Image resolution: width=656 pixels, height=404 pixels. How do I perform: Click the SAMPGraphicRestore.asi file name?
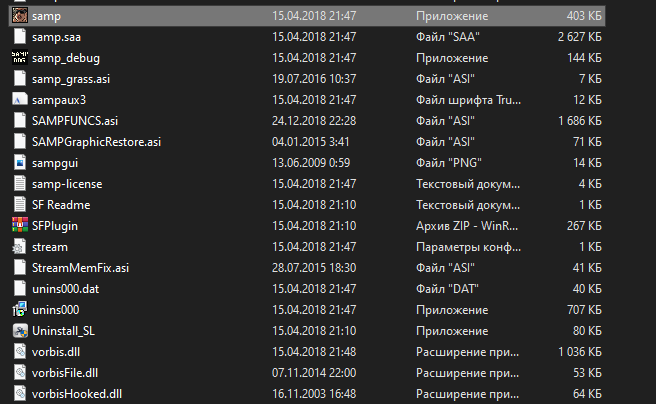coord(96,142)
